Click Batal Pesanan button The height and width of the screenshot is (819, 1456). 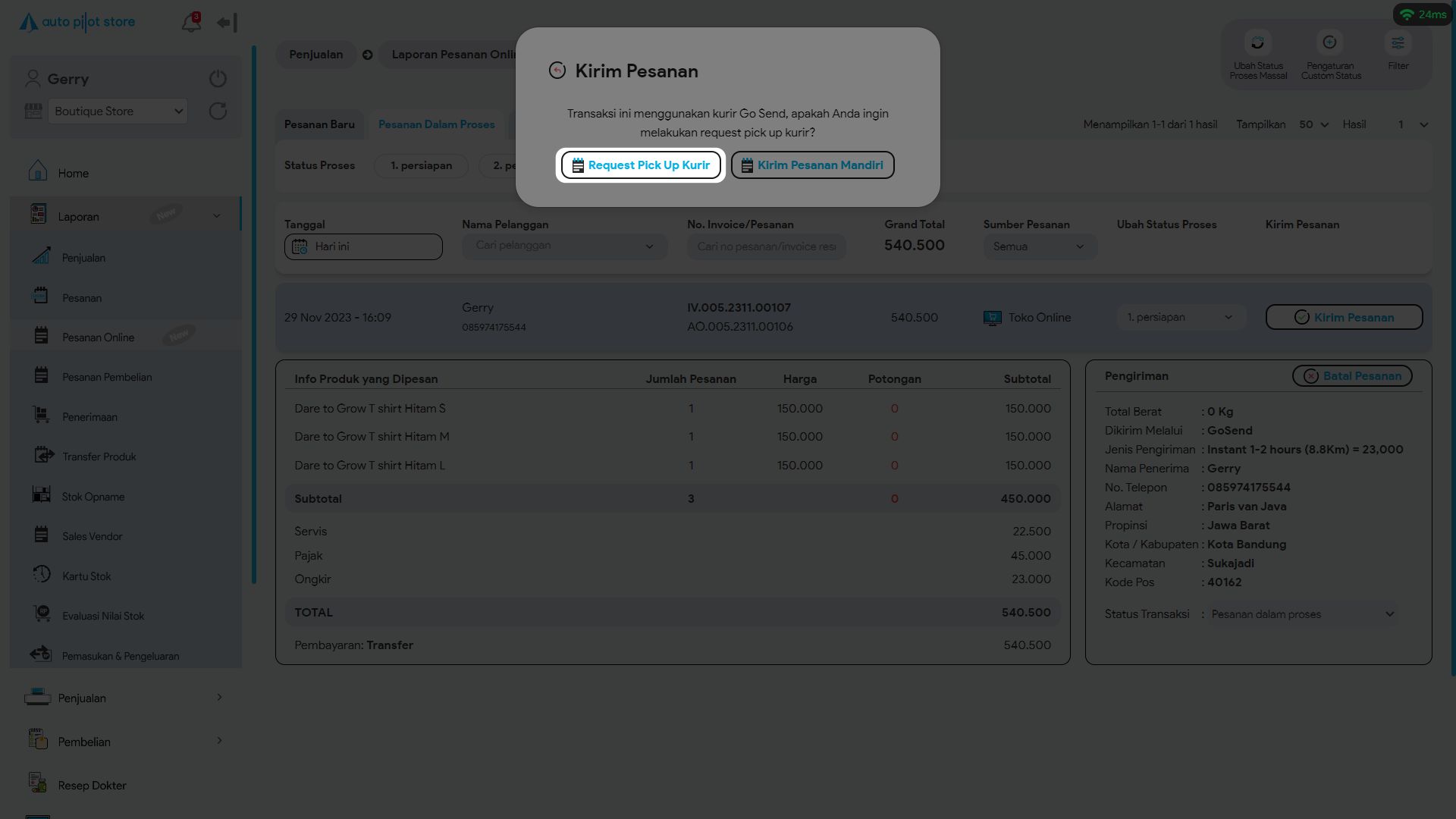click(1352, 376)
